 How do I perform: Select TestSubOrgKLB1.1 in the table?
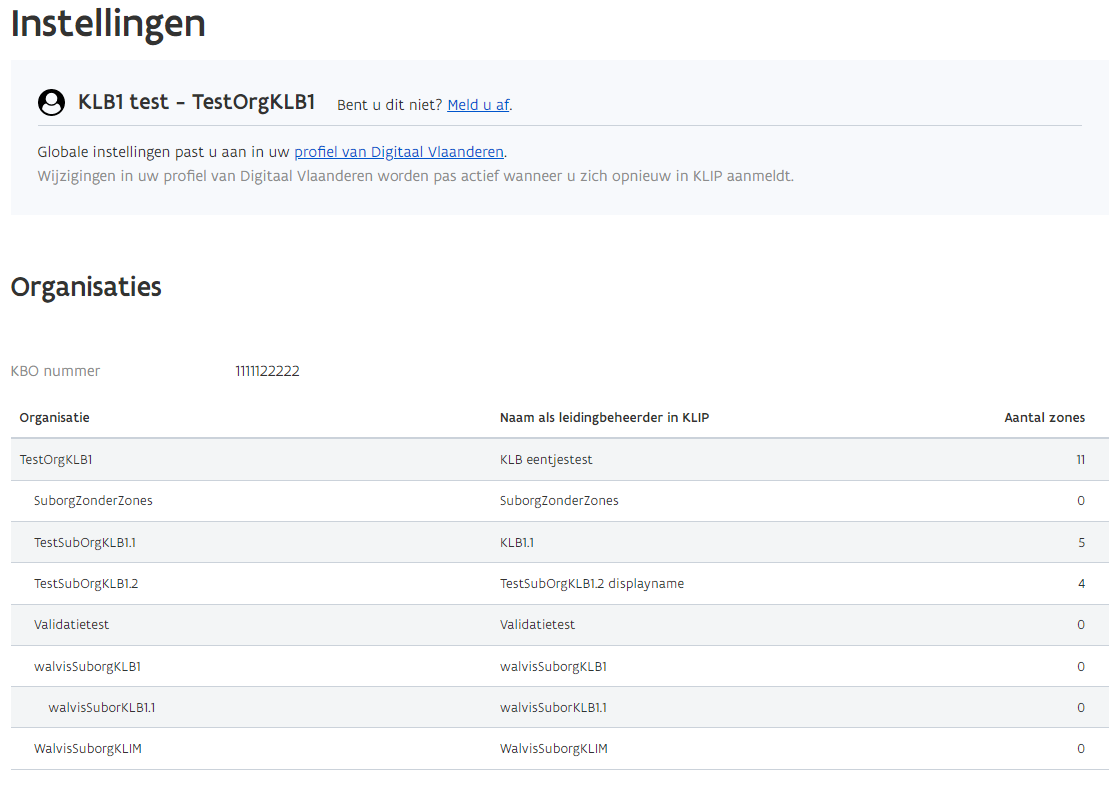86,541
